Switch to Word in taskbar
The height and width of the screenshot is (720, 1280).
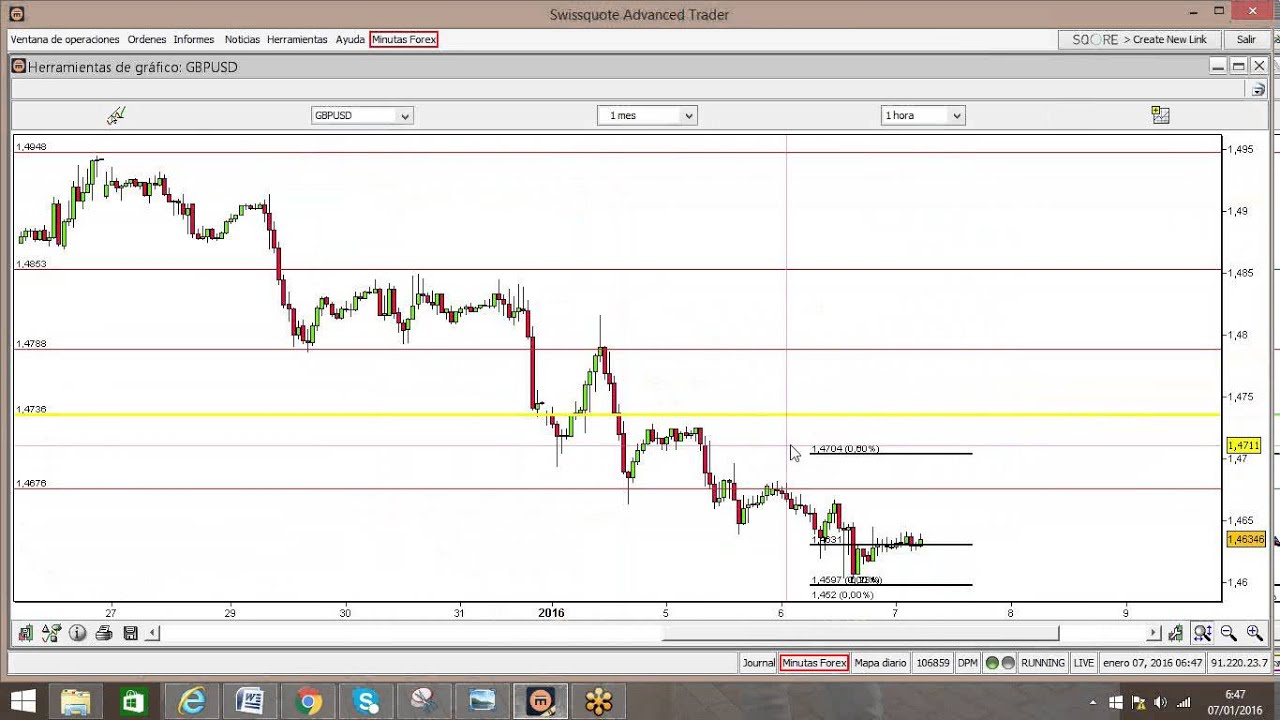[250, 701]
